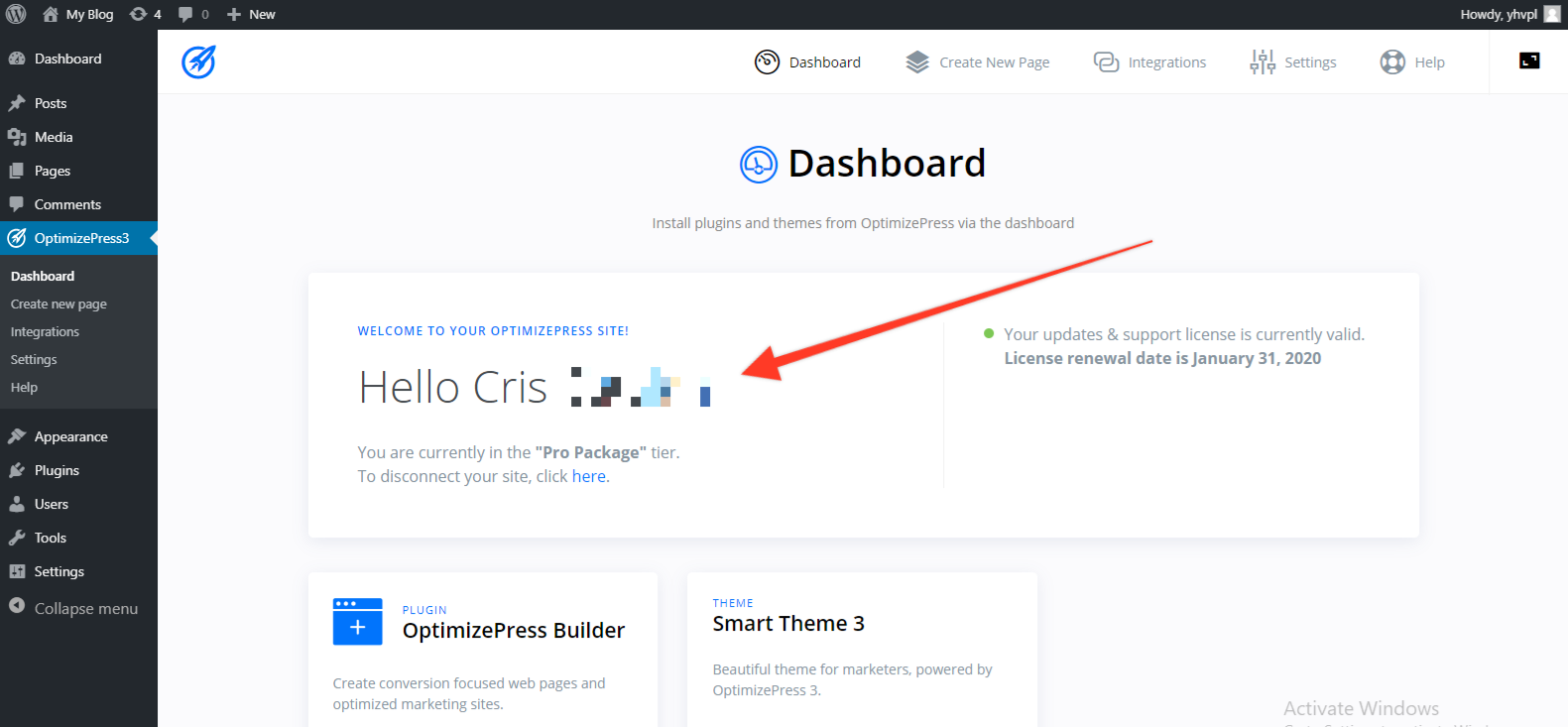The width and height of the screenshot is (1568, 727).
Task: Select Create new page submenu item
Action: click(59, 303)
